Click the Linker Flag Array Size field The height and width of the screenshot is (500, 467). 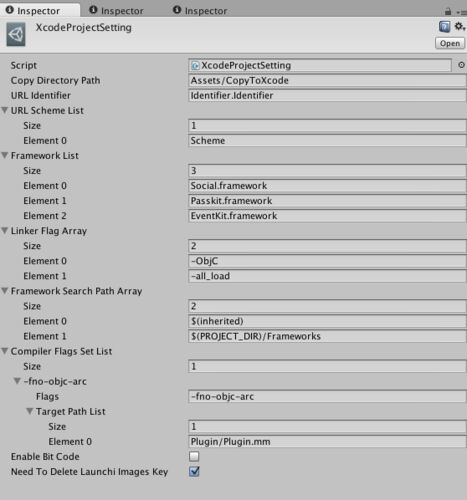[x=327, y=246]
